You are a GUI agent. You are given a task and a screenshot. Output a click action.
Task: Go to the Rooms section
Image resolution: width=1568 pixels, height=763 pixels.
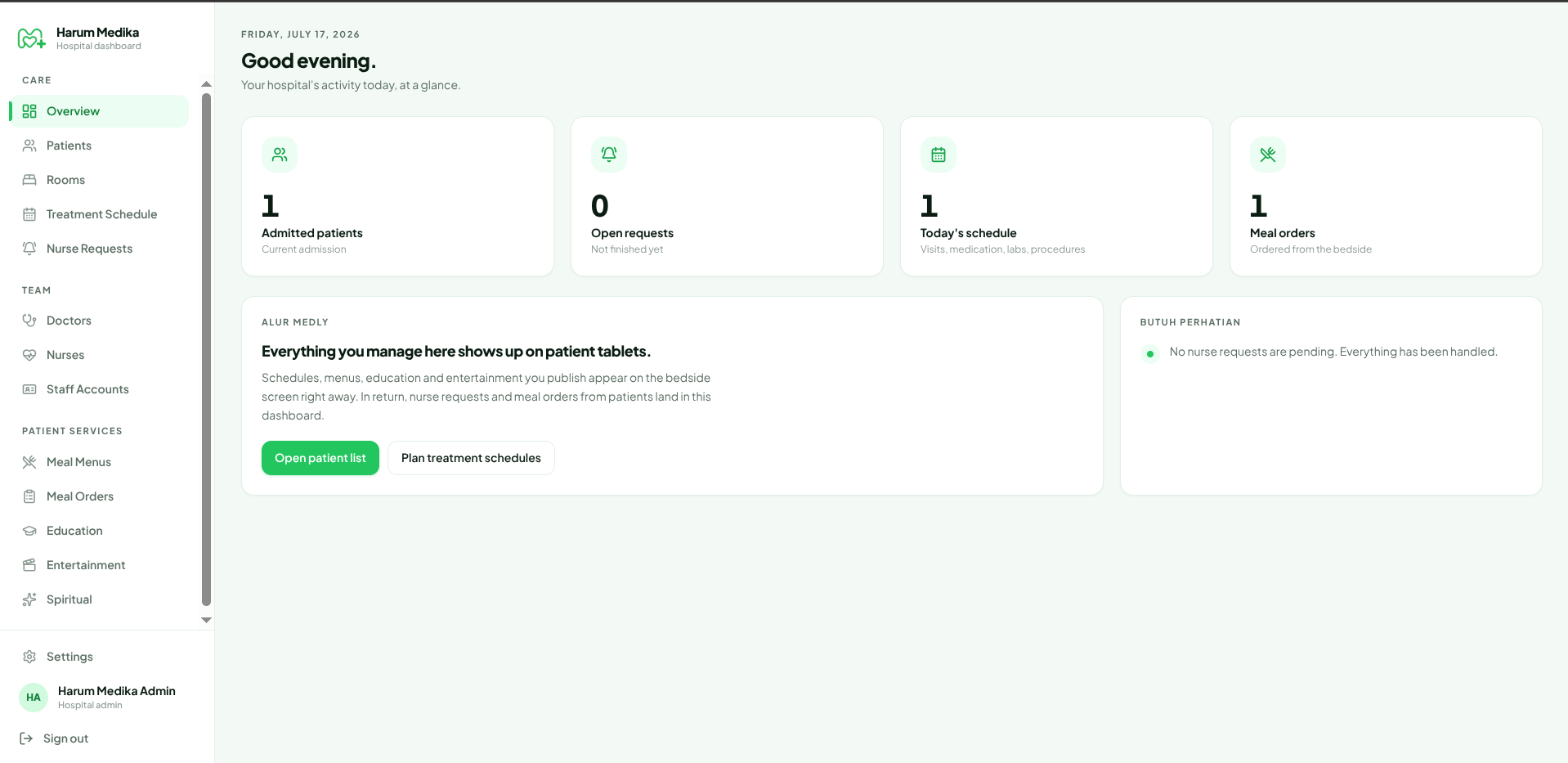click(99, 180)
